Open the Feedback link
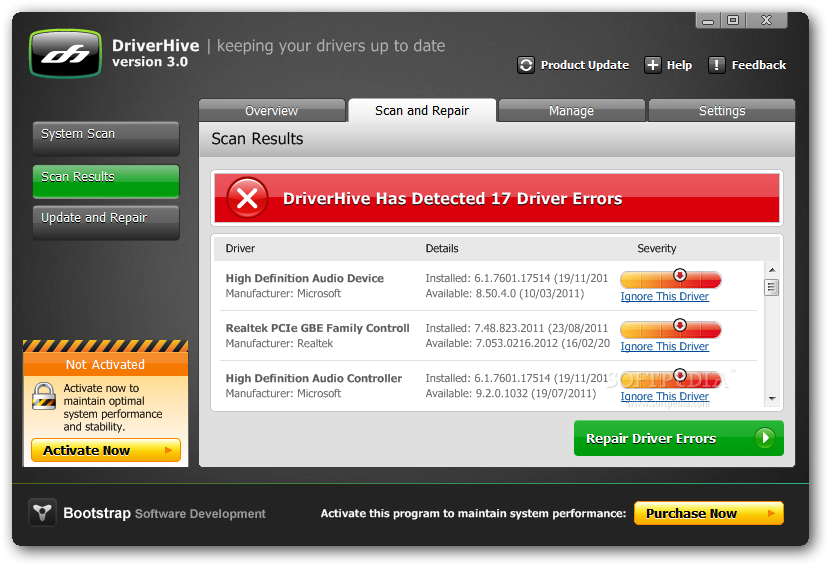The image size is (829, 566). [x=759, y=65]
